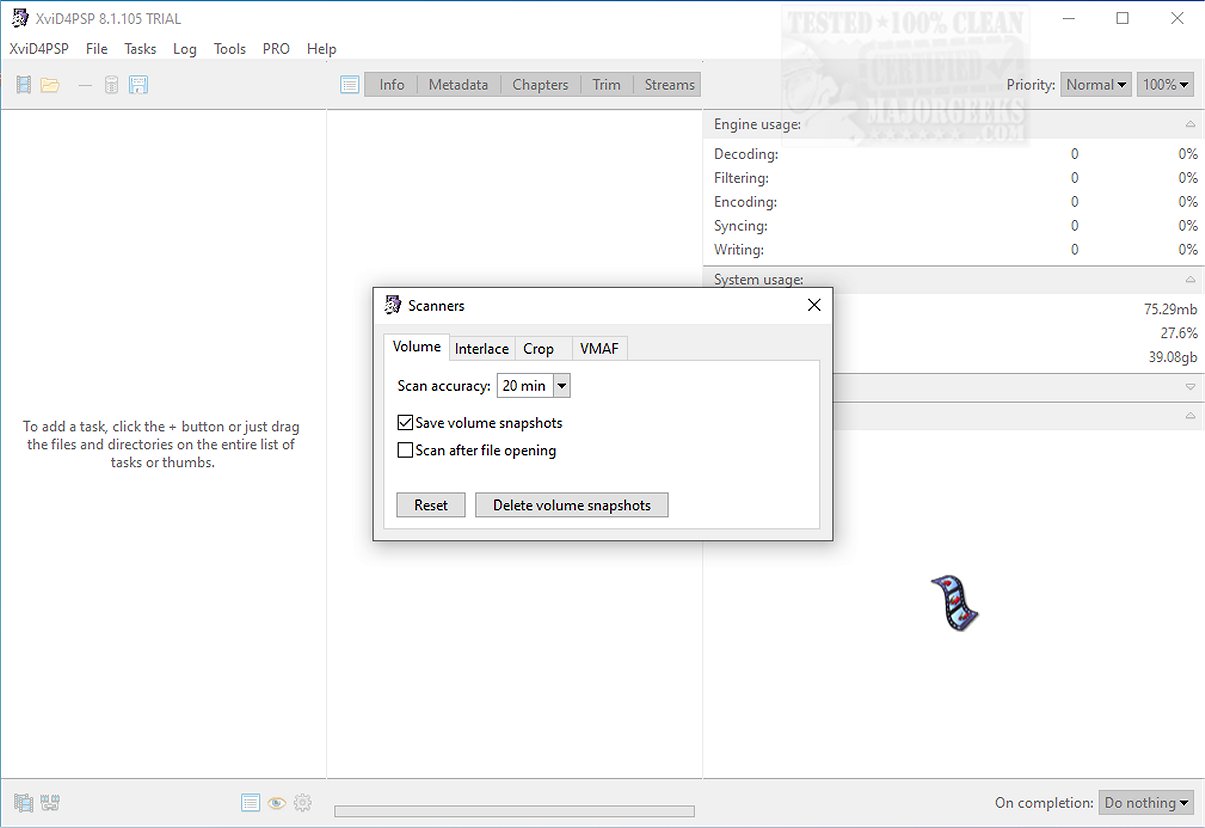Click the Scanners dialog title icon
The width and height of the screenshot is (1205, 828).
(x=393, y=305)
